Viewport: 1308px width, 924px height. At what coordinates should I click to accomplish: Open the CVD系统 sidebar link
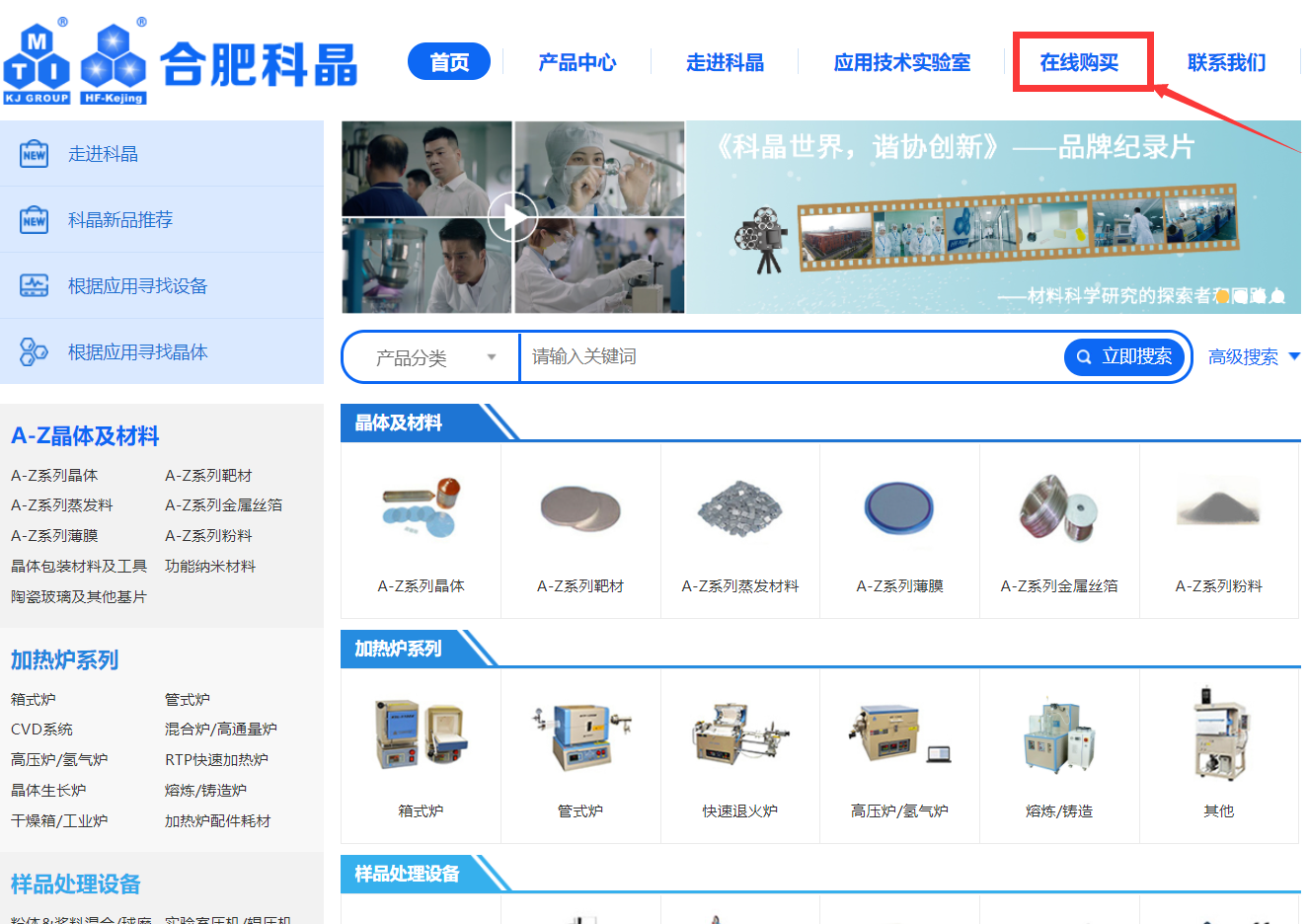[x=41, y=730]
